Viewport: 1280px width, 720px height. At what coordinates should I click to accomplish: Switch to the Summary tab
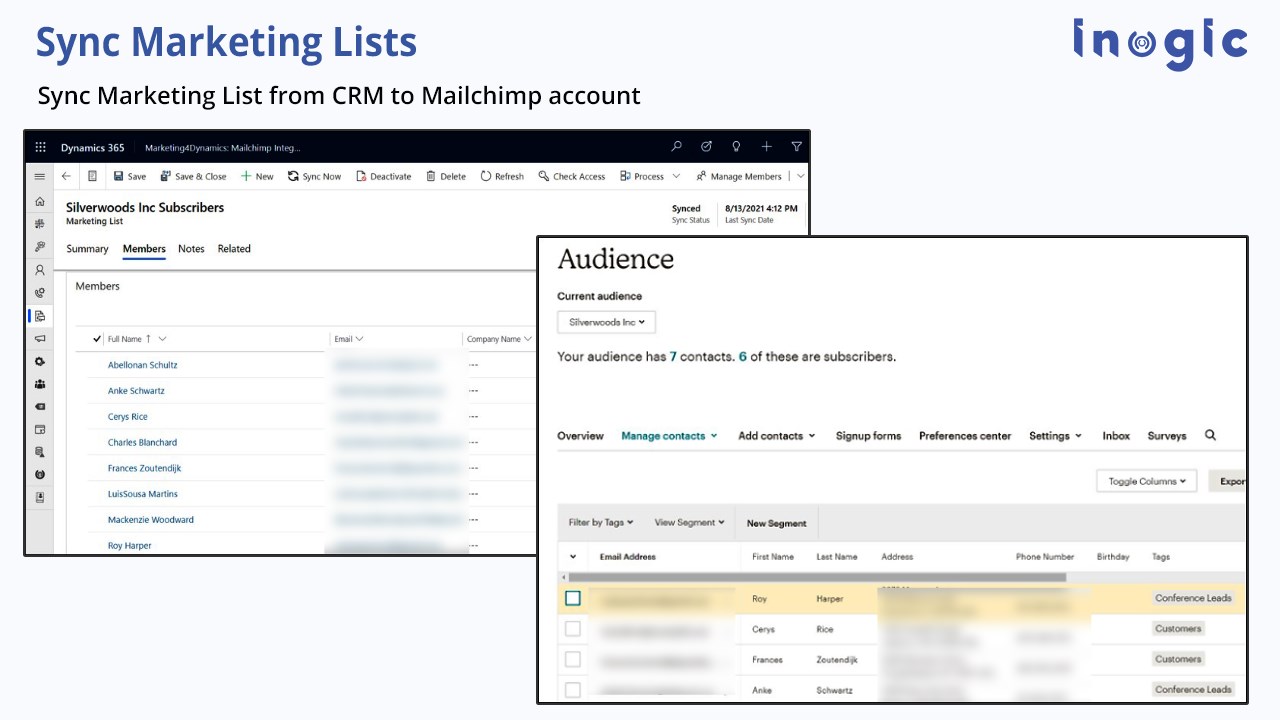(87, 249)
